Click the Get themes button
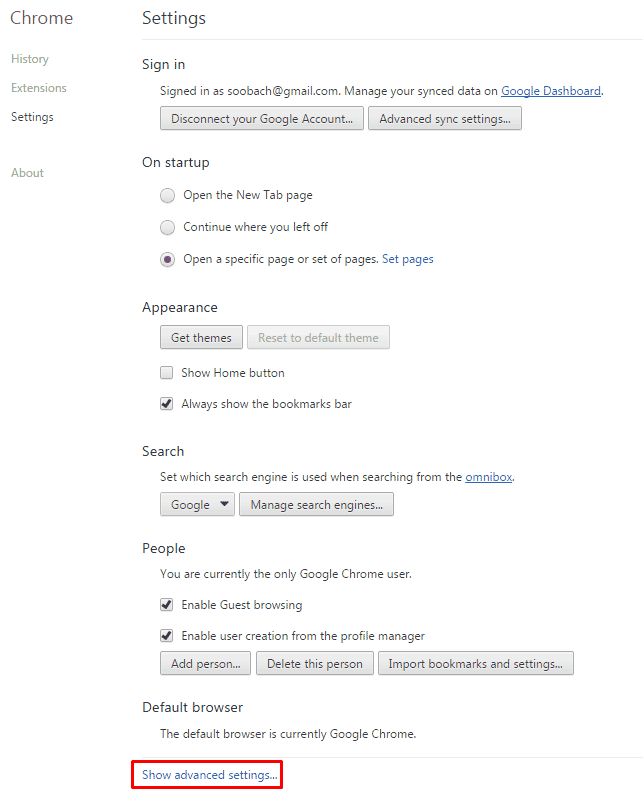This screenshot has width=643, height=795. [x=201, y=337]
